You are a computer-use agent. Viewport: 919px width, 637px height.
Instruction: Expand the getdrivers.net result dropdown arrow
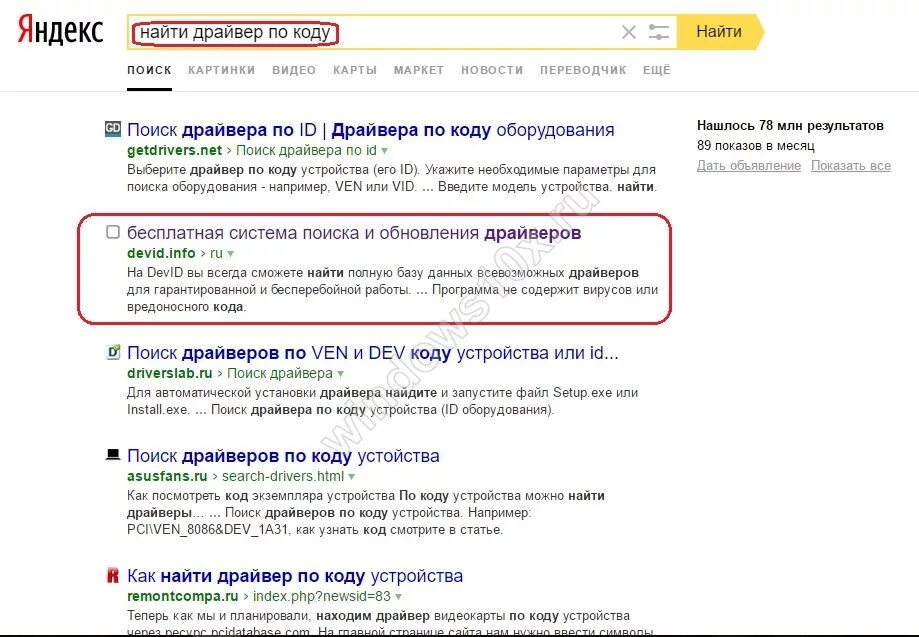pos(384,151)
